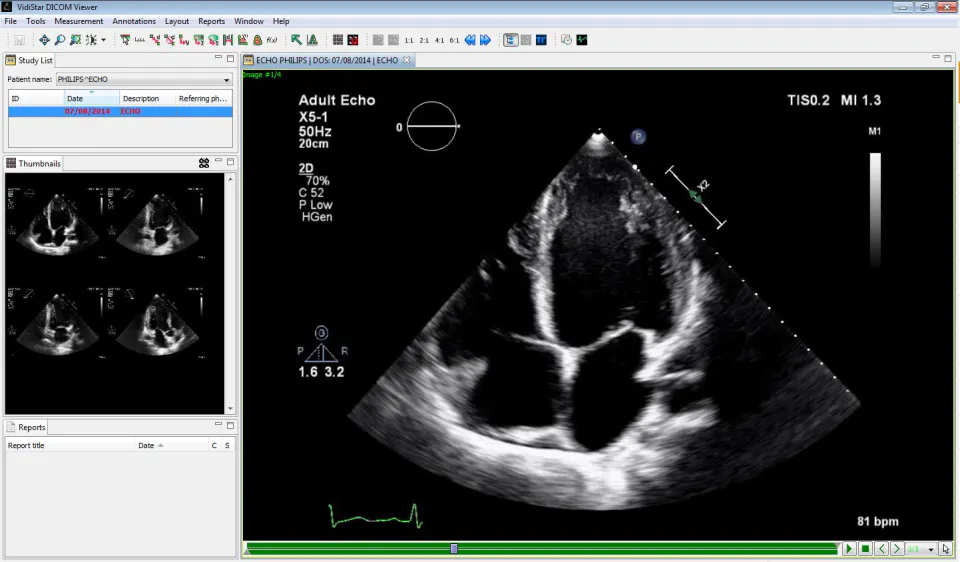Switch to the ECHO PHILIPS viewer tab
Image resolution: width=960 pixels, height=562 pixels.
click(x=327, y=60)
